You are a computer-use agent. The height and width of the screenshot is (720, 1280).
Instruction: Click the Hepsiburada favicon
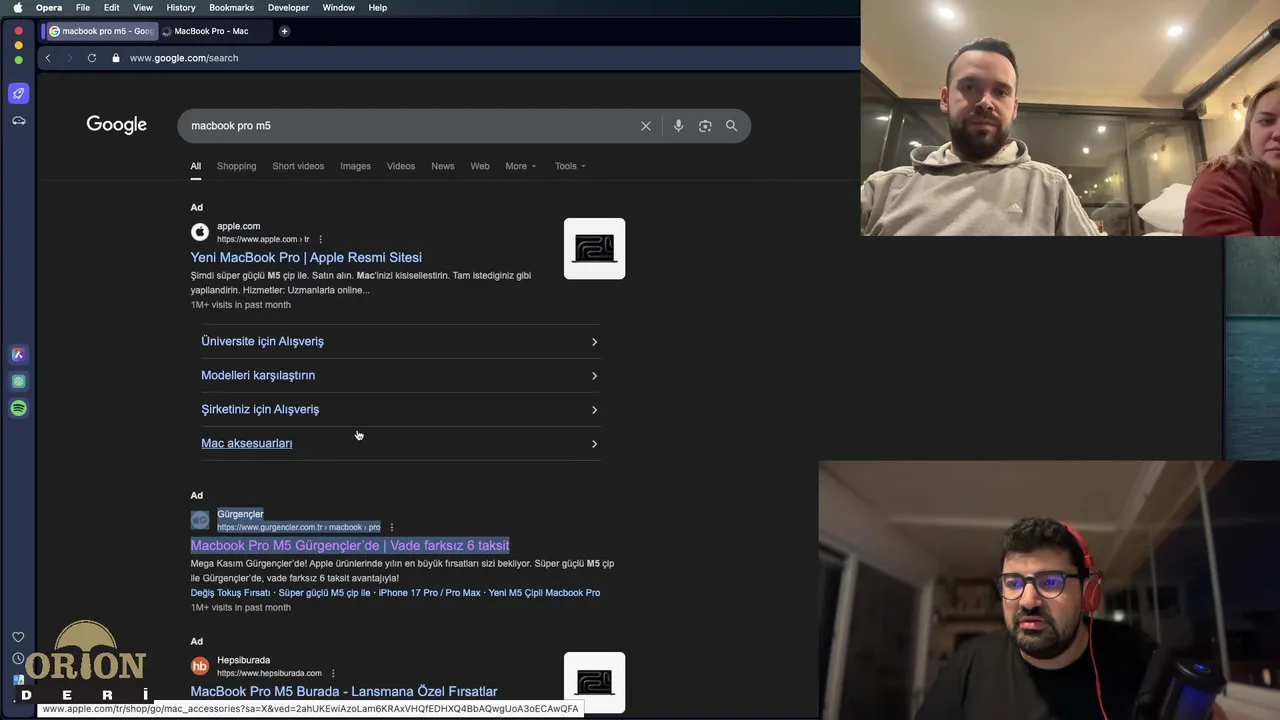pos(200,666)
